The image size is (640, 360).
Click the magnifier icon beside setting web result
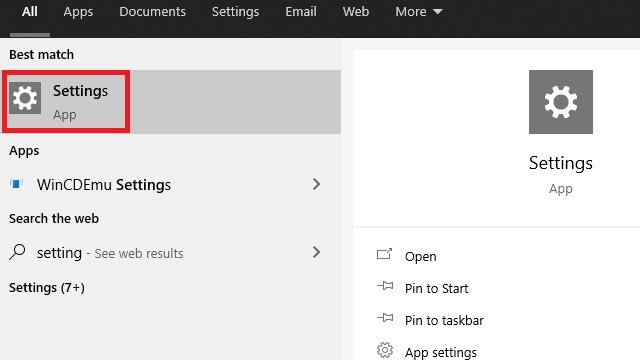17,252
